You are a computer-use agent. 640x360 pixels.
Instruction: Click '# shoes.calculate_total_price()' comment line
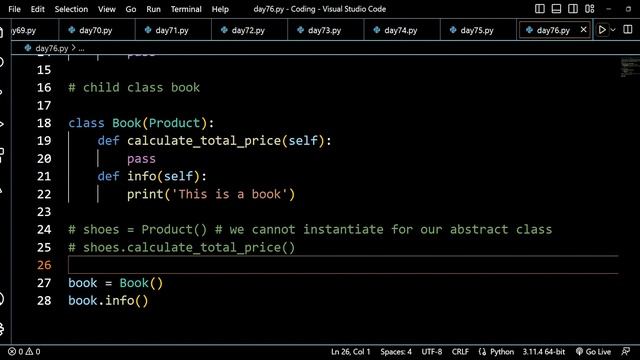coord(182,247)
